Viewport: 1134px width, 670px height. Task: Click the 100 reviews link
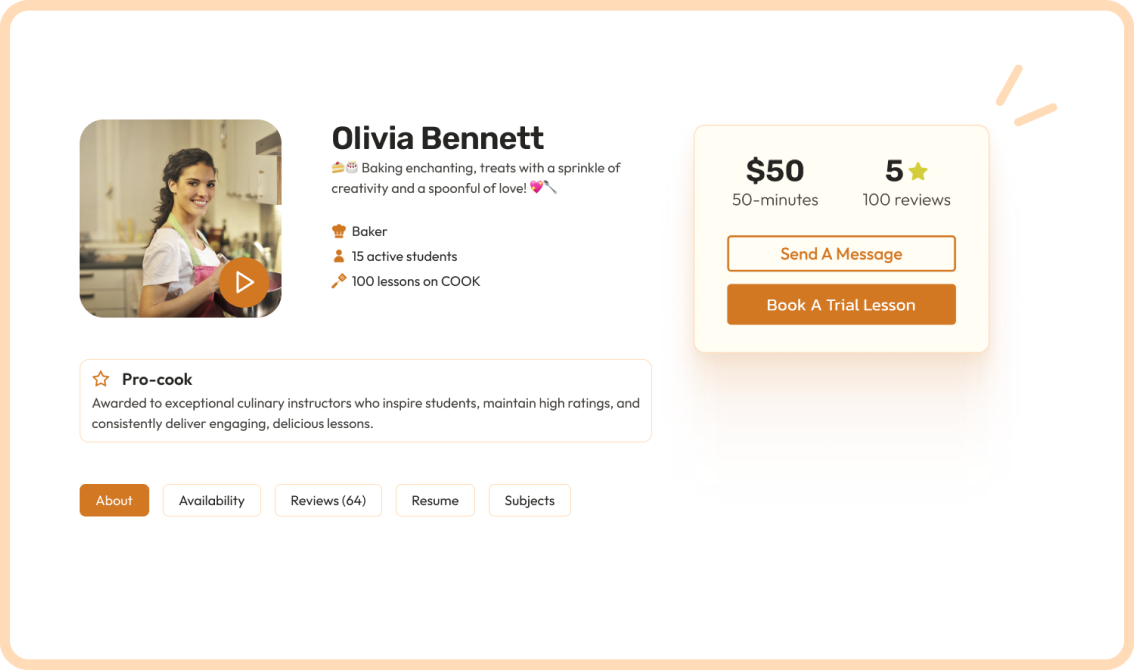906,200
